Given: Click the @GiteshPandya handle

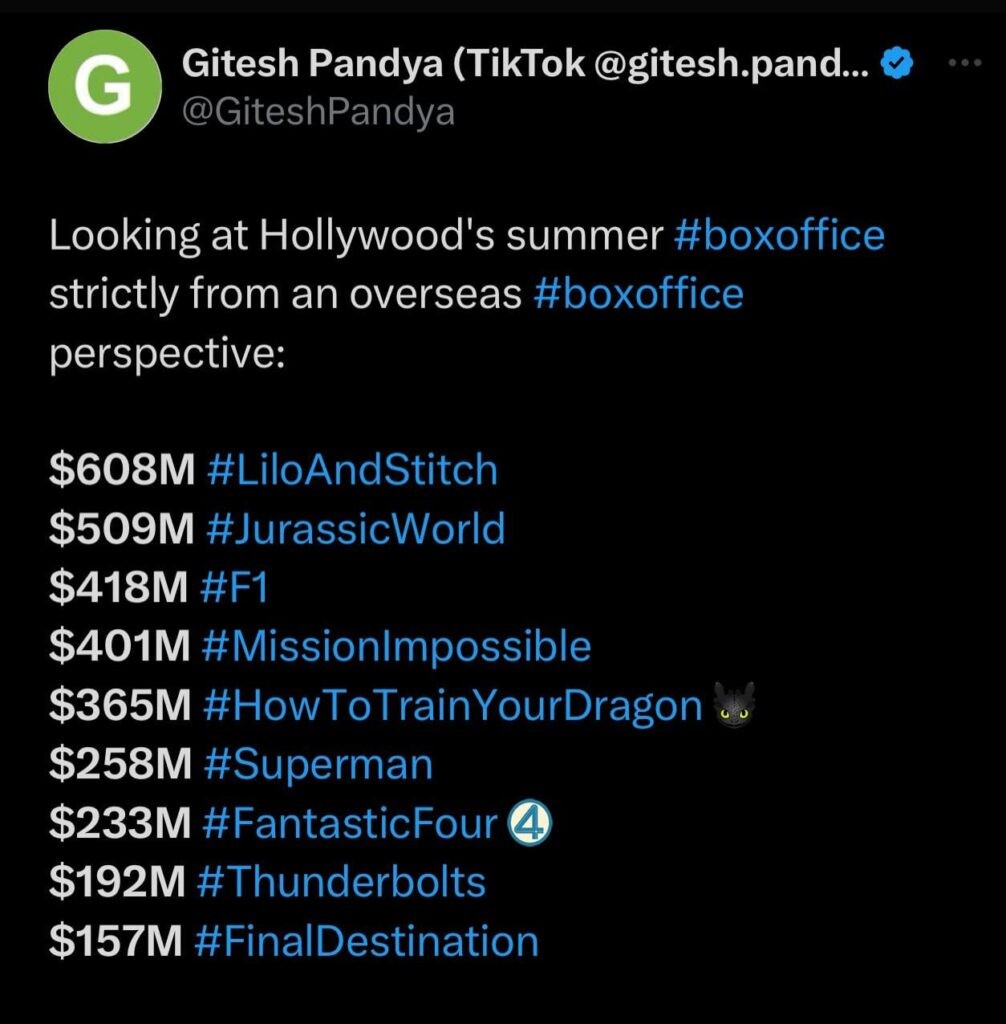Looking at the screenshot, I should point(318,112).
